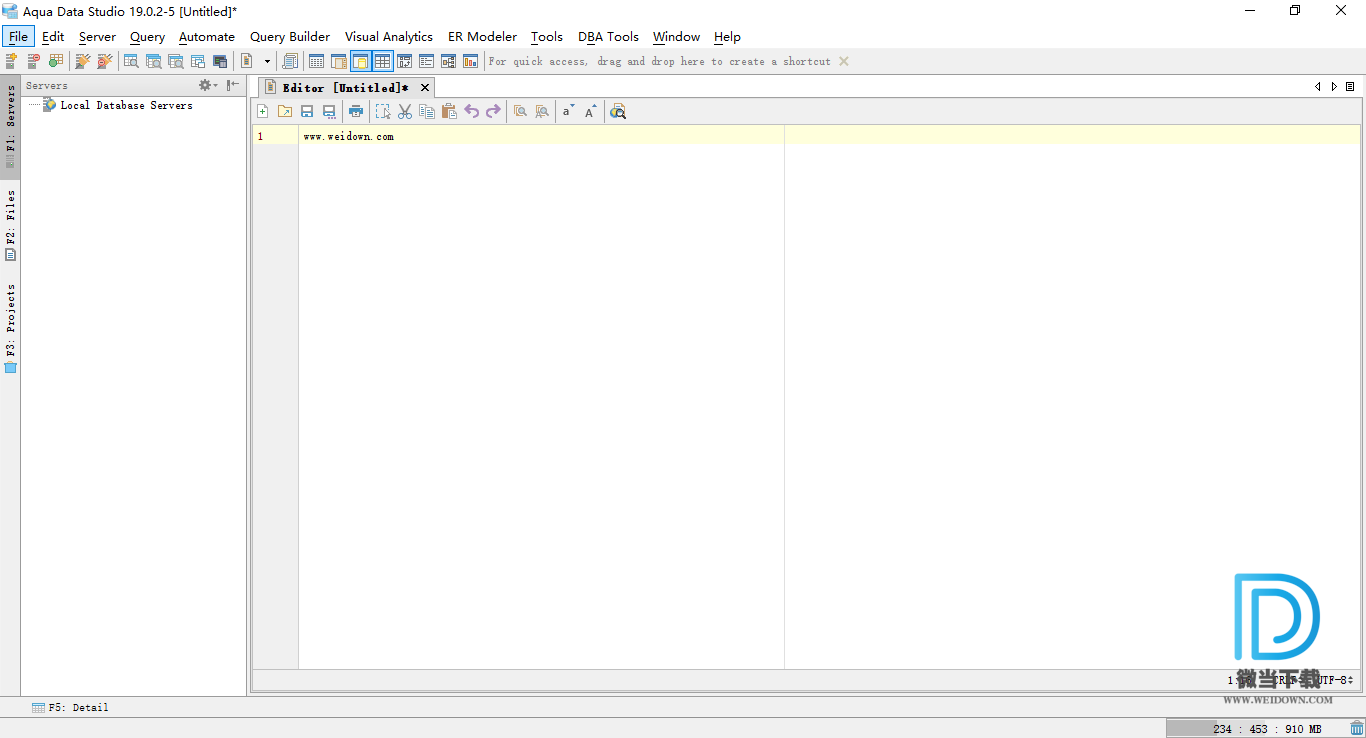Open the DBA Tools menu
Viewport: 1366px width, 738px height.
[x=608, y=36]
